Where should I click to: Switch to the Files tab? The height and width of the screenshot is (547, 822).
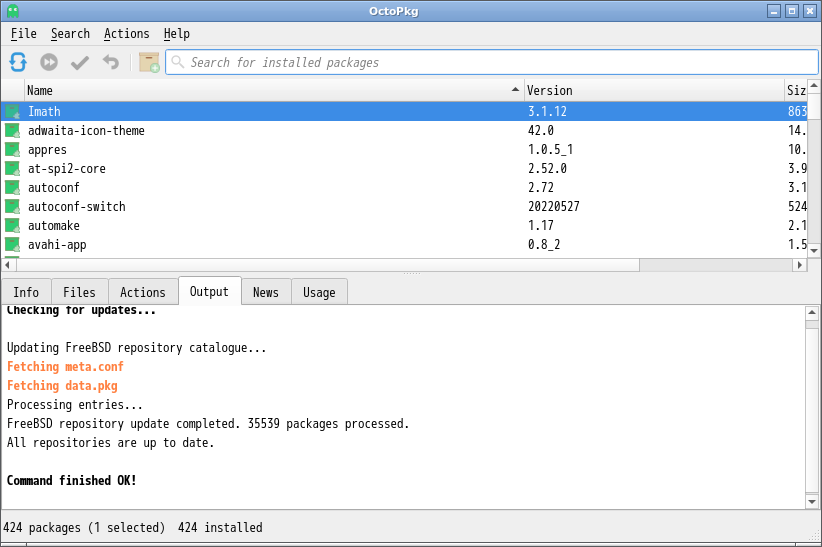79,292
